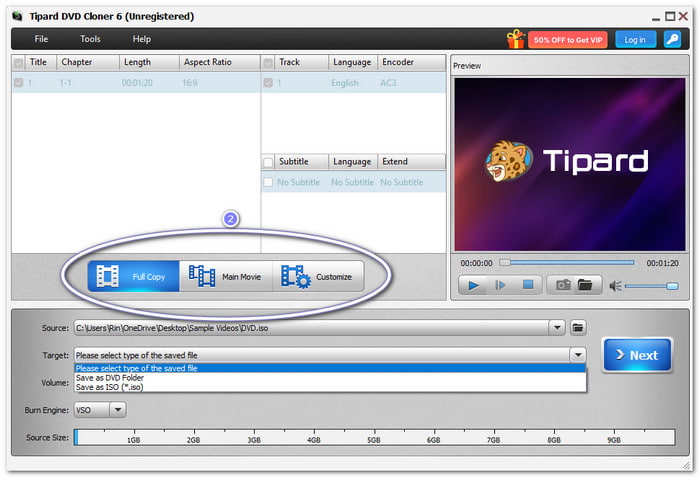Minimize the DVD Cloner window
Screen dimensions: 700x478
point(656,19)
